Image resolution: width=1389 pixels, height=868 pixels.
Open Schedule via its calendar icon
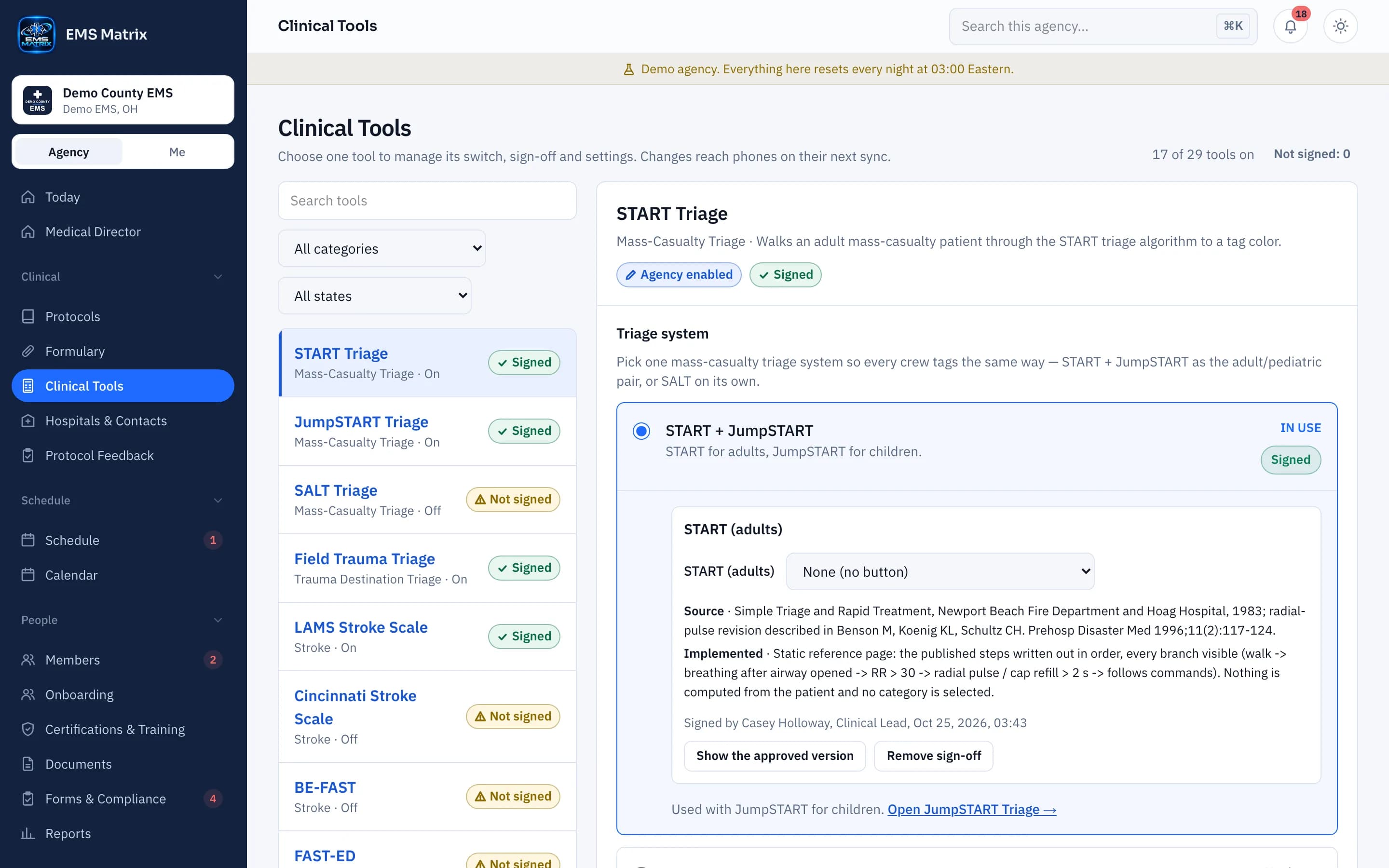click(x=28, y=540)
